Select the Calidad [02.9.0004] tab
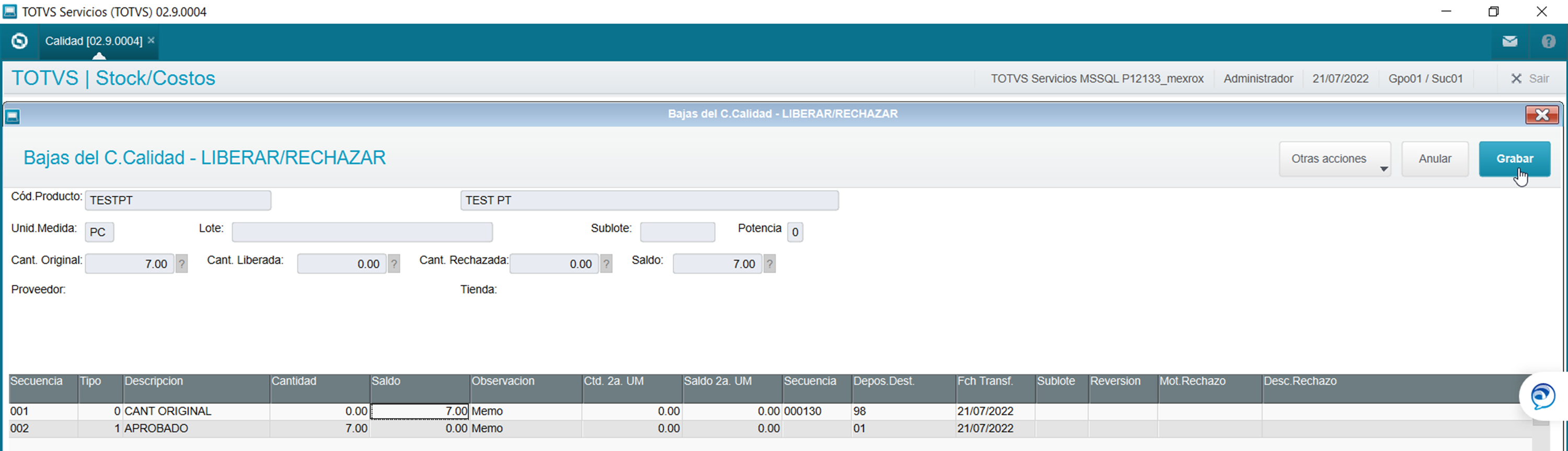This screenshot has width=1568, height=451. (94, 41)
